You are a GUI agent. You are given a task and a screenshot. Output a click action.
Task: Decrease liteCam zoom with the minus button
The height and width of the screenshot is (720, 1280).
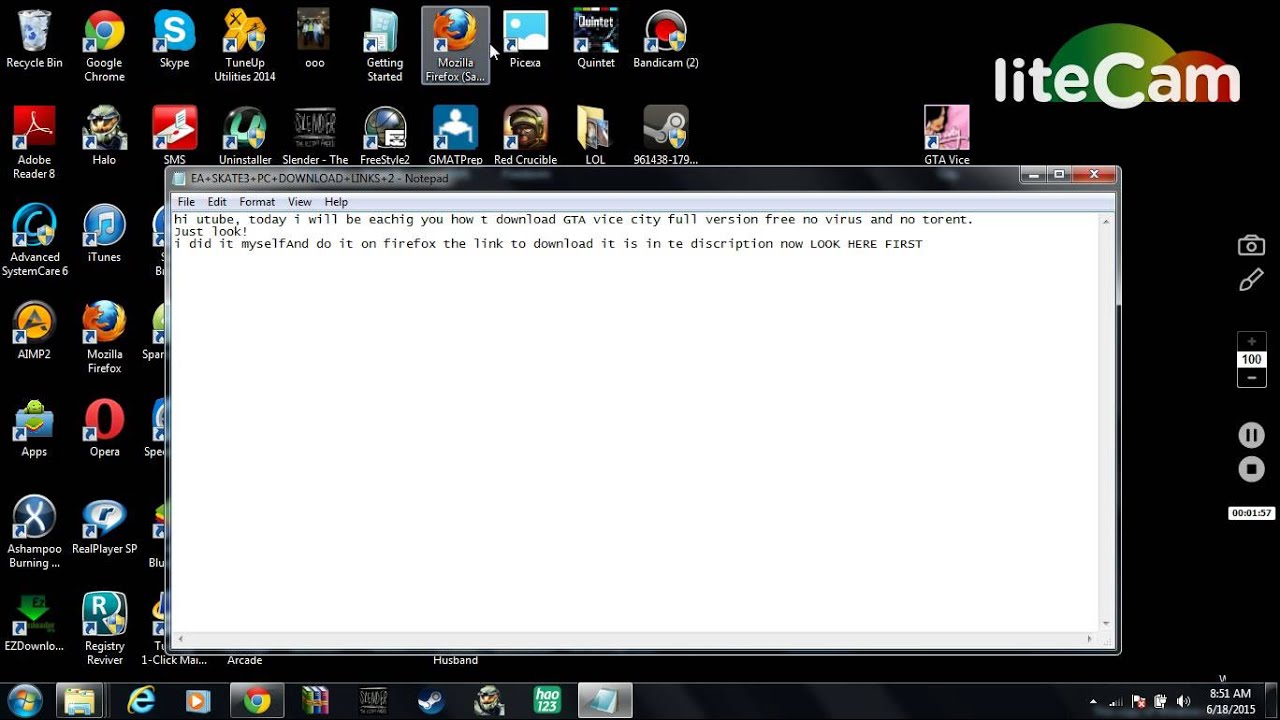(1251, 378)
